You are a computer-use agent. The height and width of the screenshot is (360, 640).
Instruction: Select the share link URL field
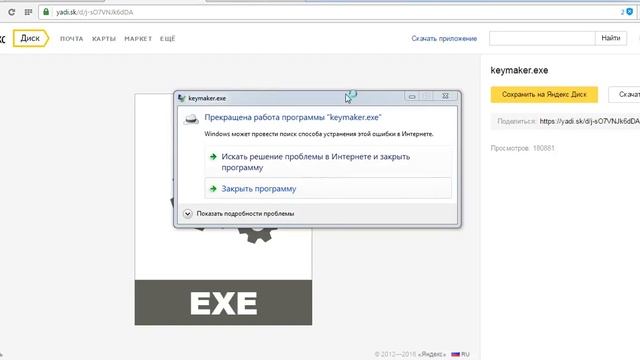coord(589,121)
